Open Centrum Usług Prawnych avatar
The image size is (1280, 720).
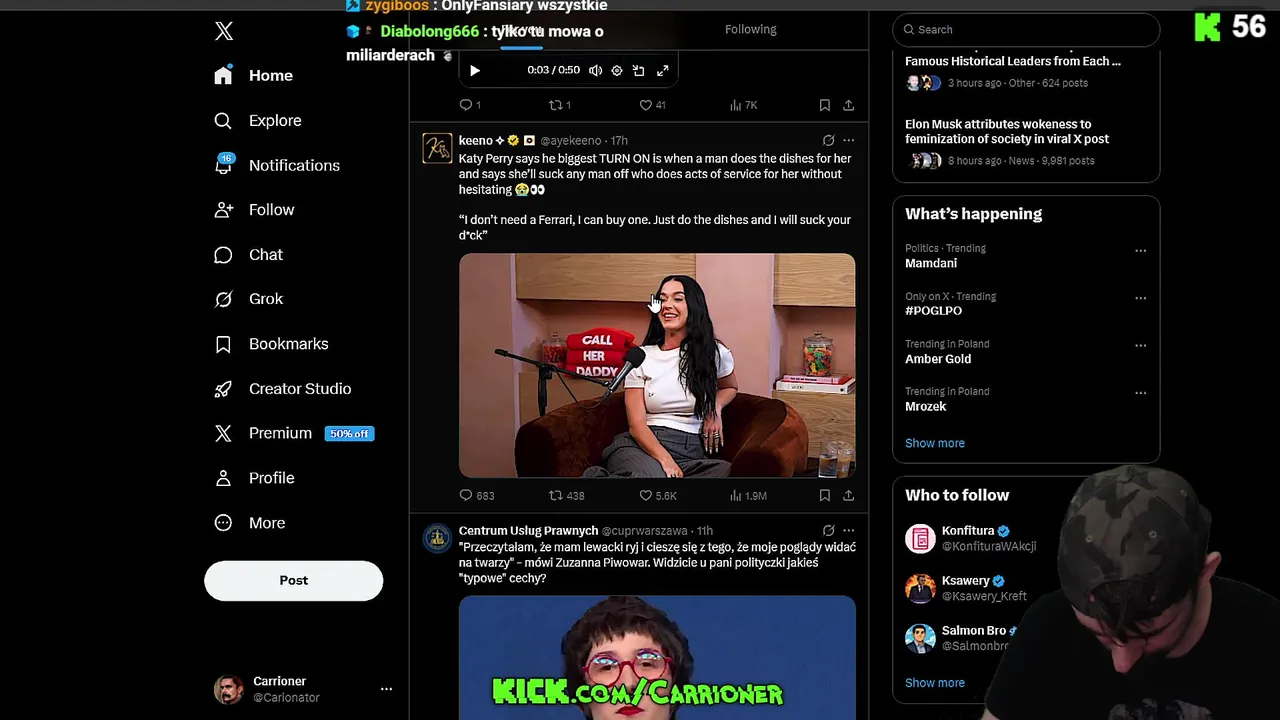click(437, 538)
